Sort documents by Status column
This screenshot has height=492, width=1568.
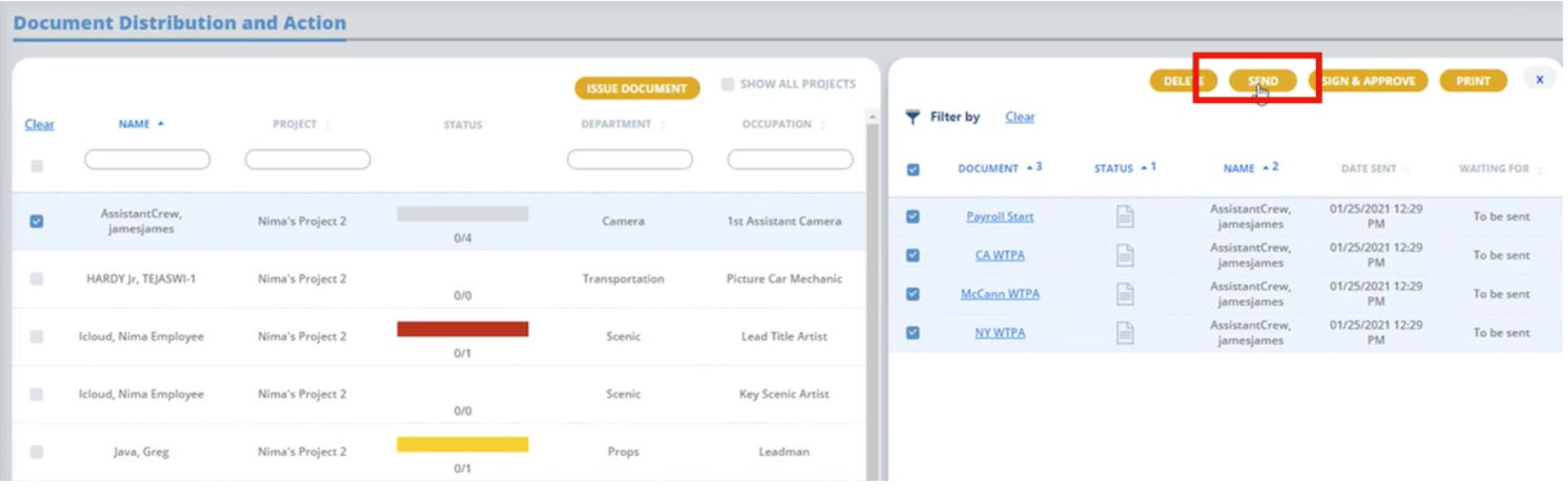click(x=1124, y=169)
